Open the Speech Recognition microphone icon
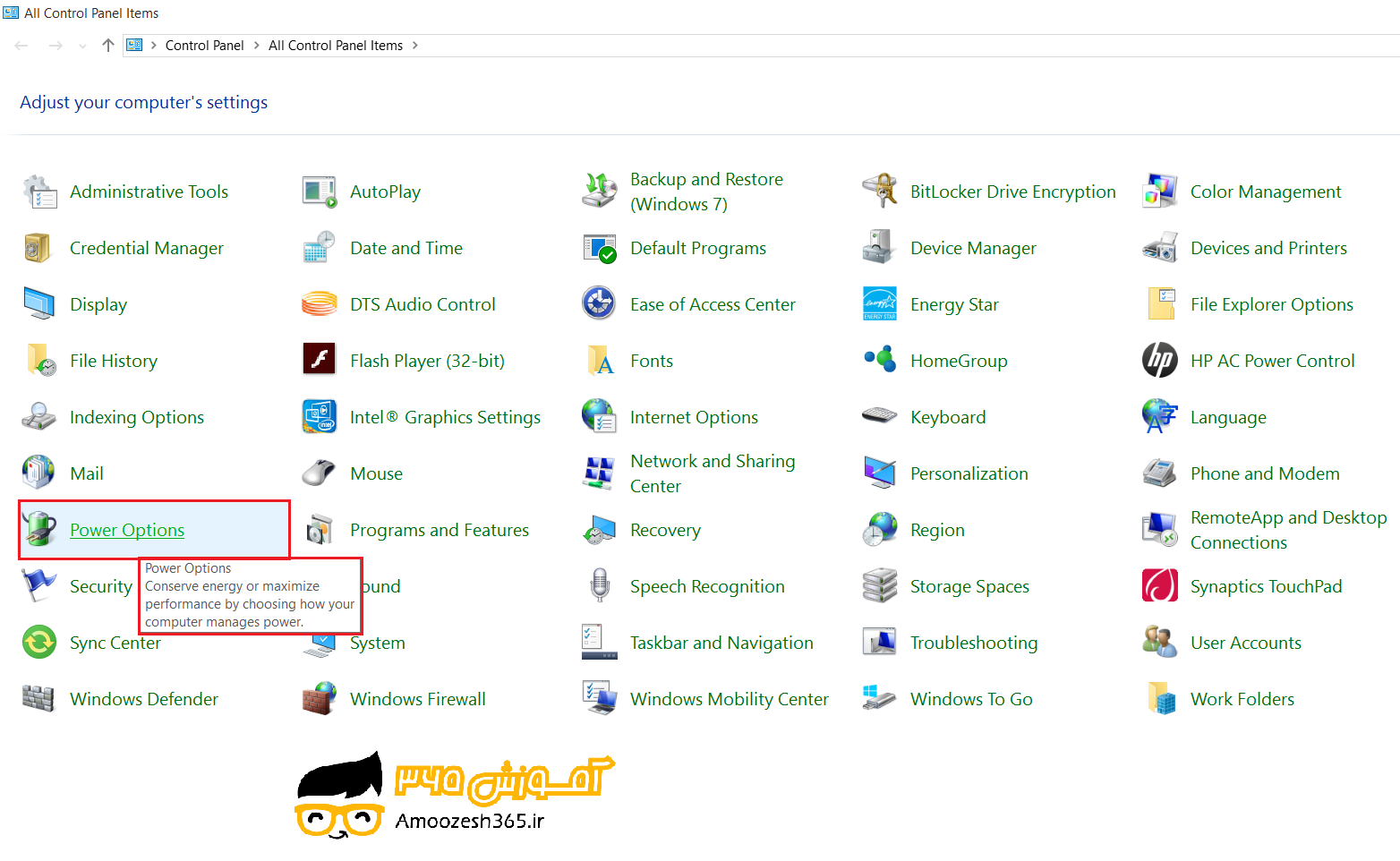Screen dimensions: 1400x861 pos(599,586)
